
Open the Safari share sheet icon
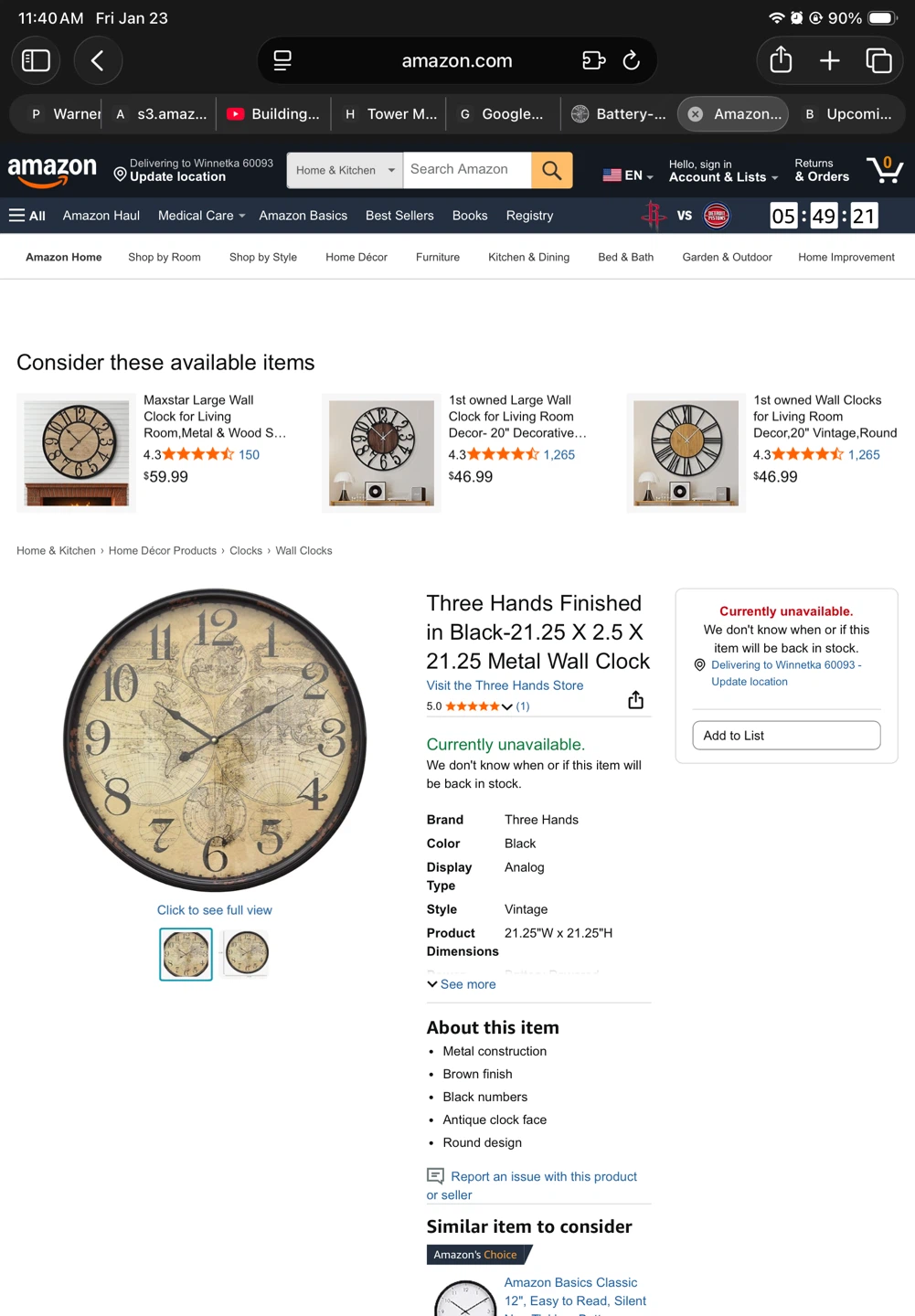(781, 60)
